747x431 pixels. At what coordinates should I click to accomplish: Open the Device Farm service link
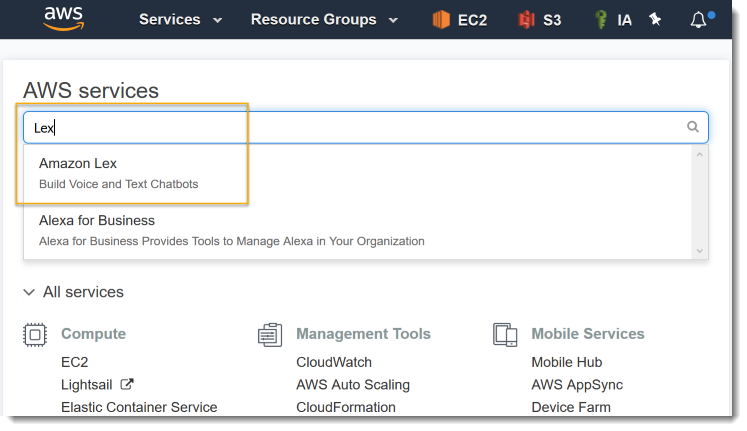coord(571,407)
